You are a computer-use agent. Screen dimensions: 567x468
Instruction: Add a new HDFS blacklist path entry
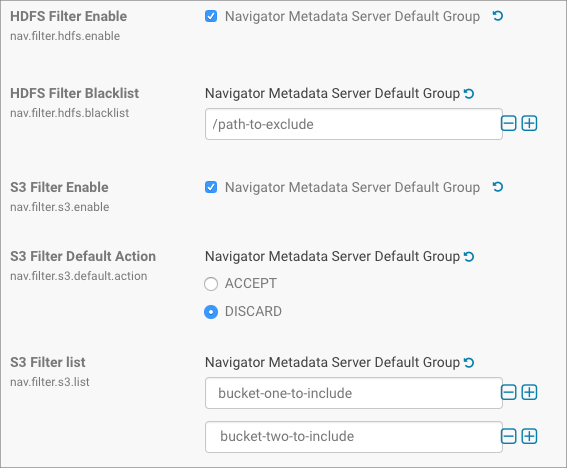[529, 124]
